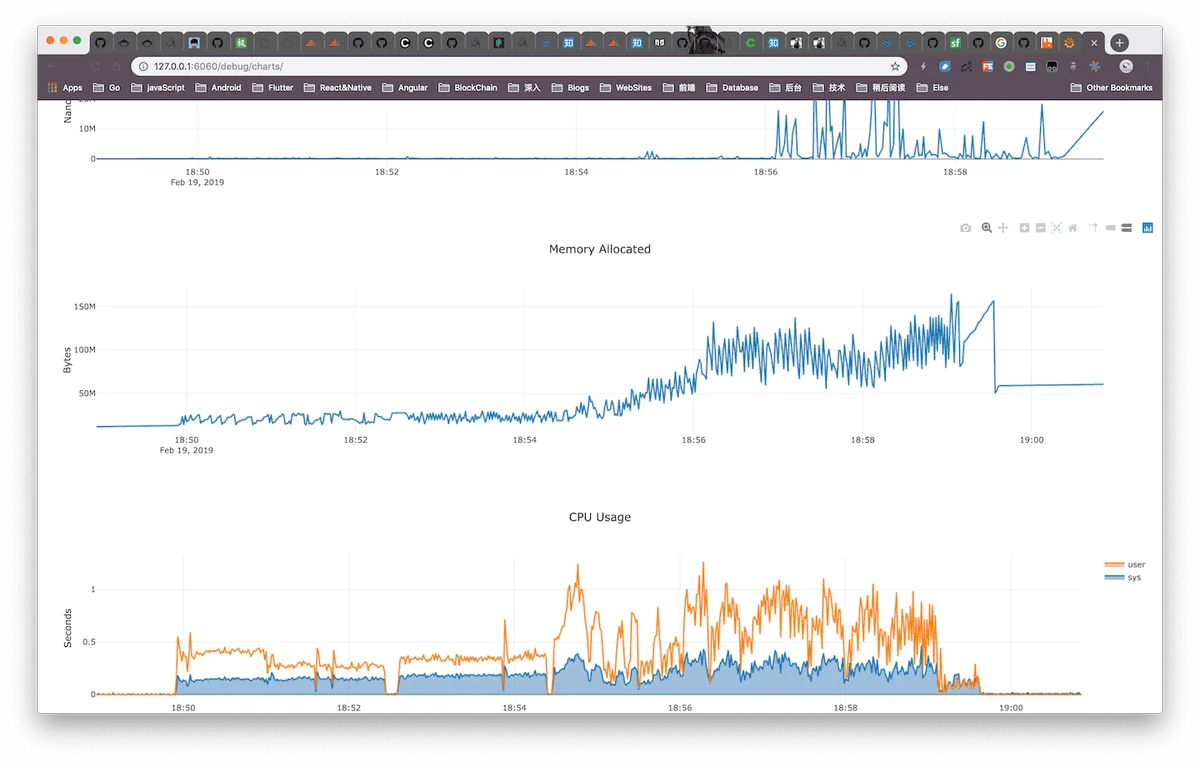This screenshot has height=763, width=1200.
Task: Open the Other Bookmarks folder
Action: (1111, 88)
